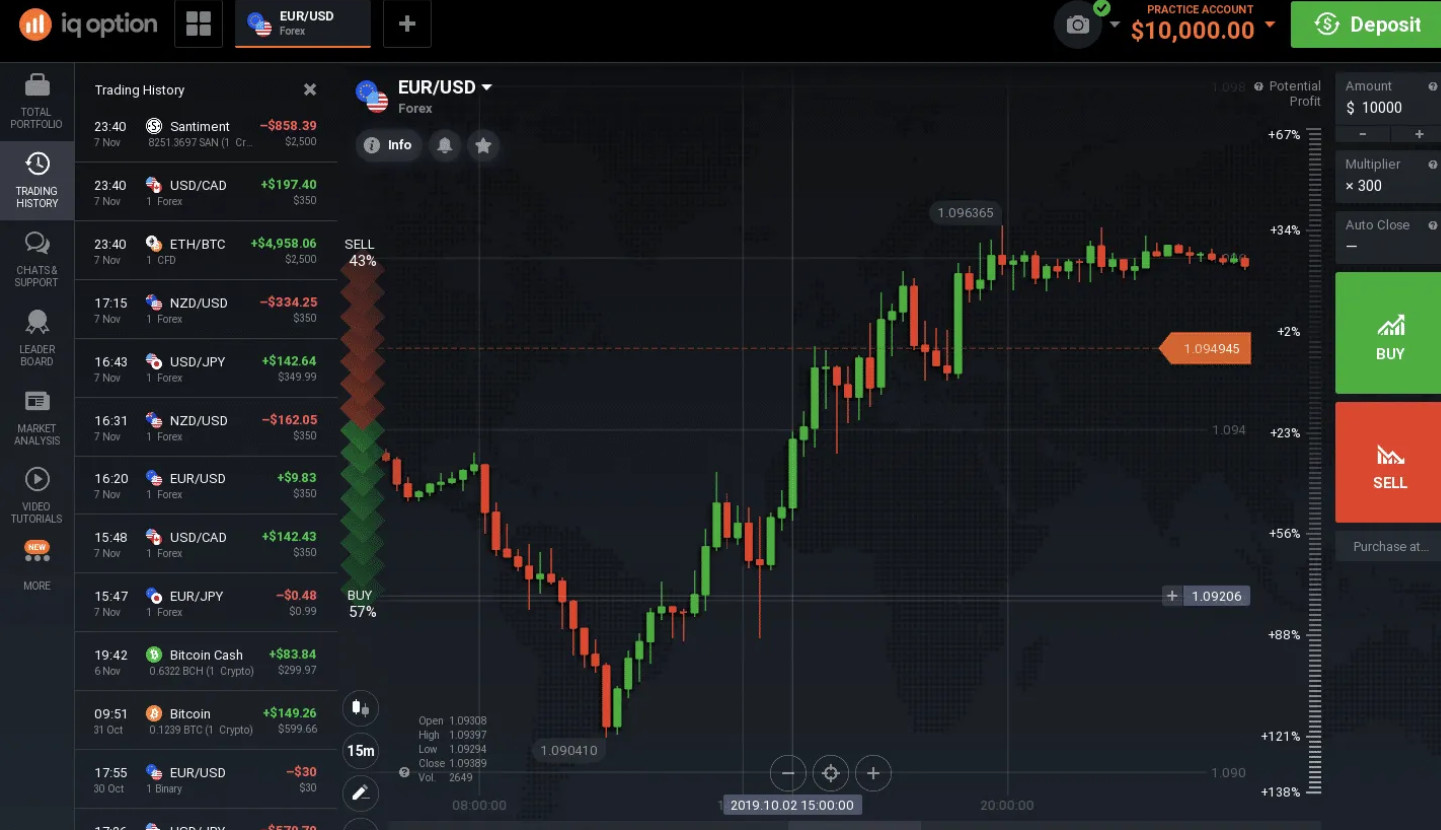Open the Auto Close setting
This screenshot has width=1441, height=830.
[x=1388, y=237]
